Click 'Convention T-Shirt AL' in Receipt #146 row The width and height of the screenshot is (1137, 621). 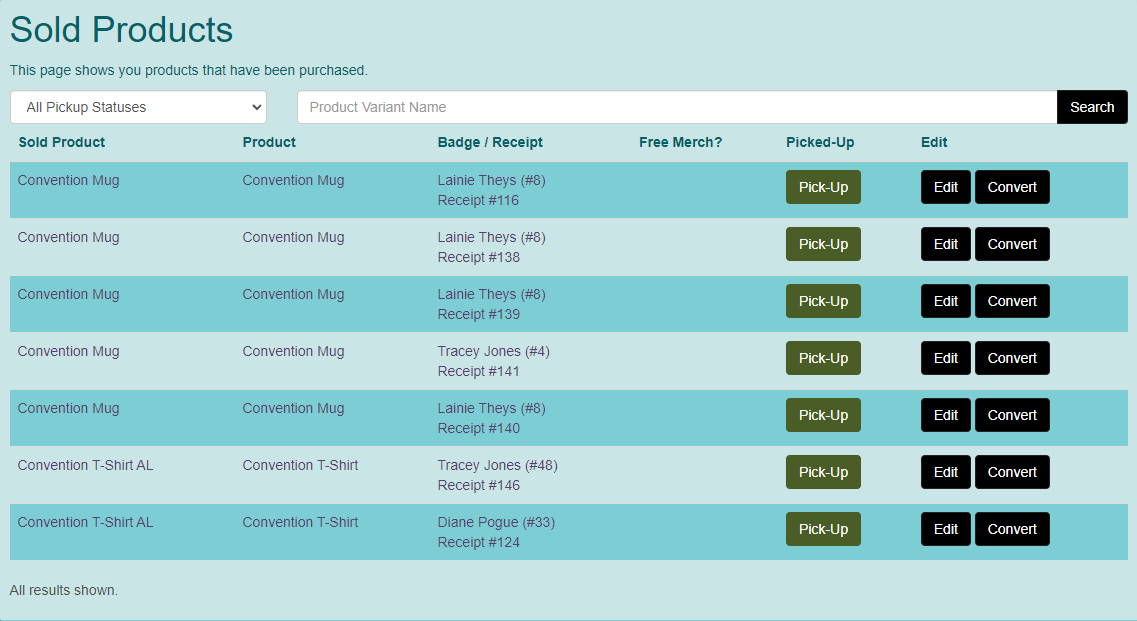[86, 465]
